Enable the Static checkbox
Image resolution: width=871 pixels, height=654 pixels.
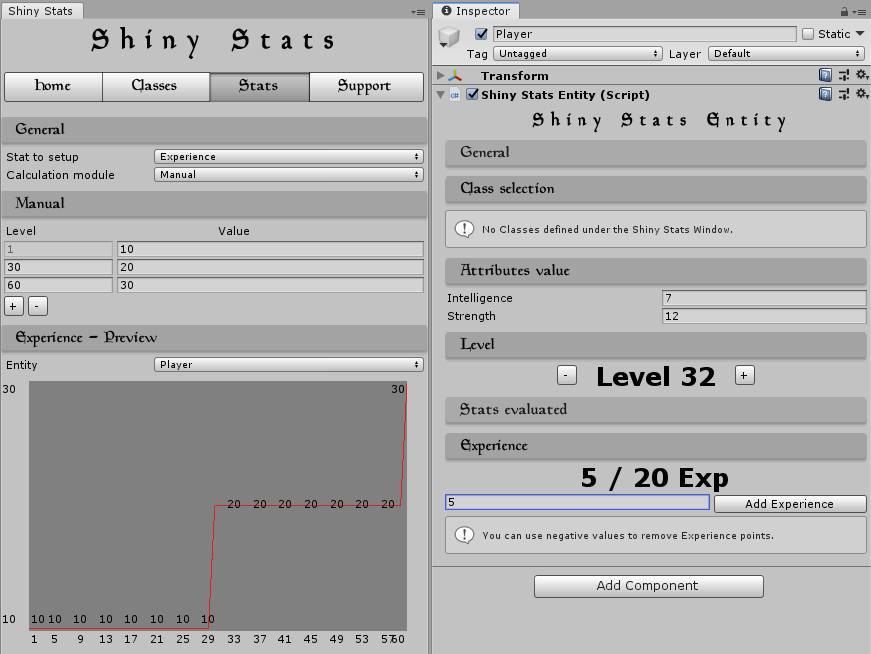(x=808, y=34)
